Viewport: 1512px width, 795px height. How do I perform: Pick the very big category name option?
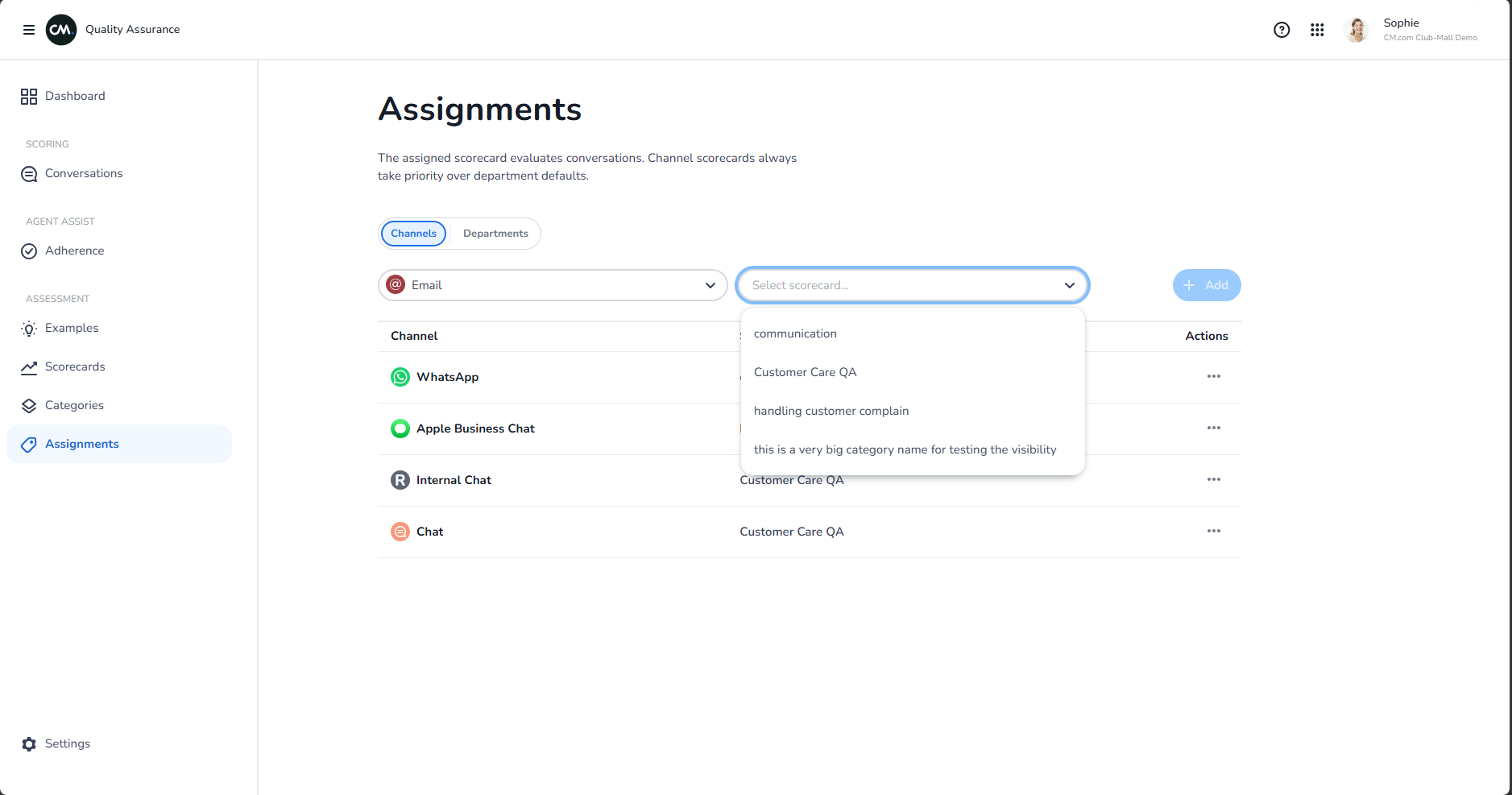[913, 449]
